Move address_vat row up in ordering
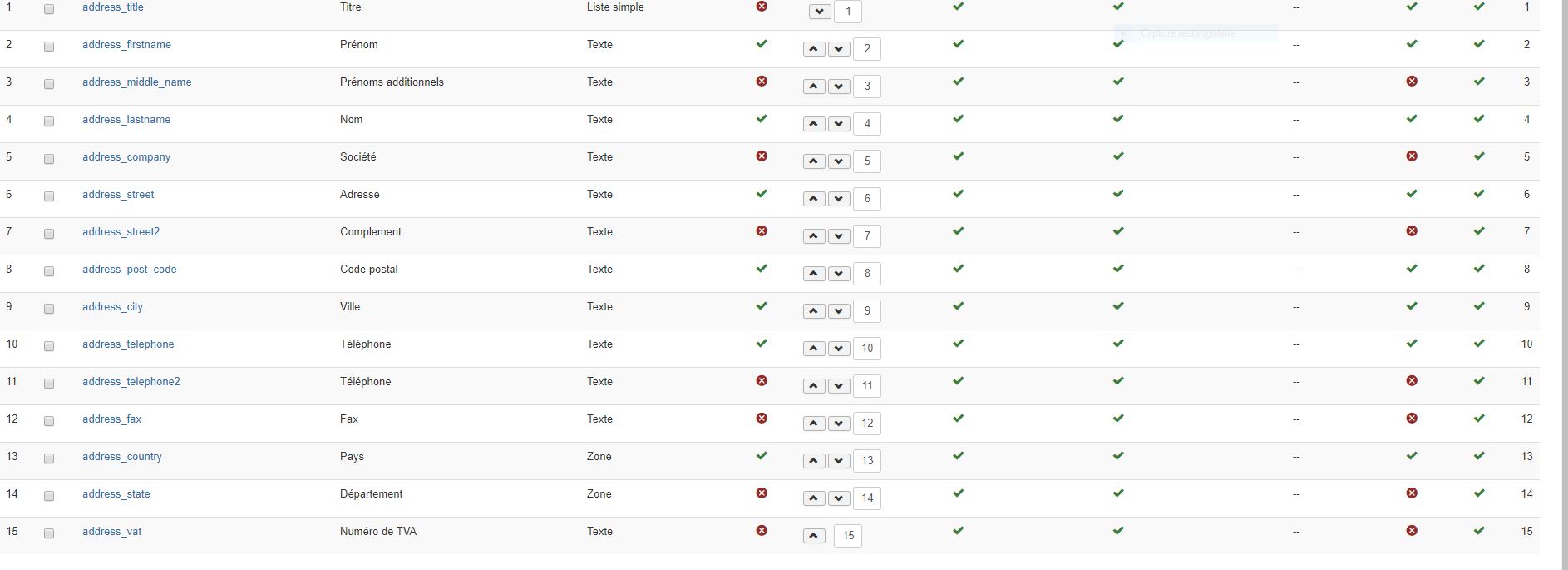The height and width of the screenshot is (570, 1568). click(814, 536)
